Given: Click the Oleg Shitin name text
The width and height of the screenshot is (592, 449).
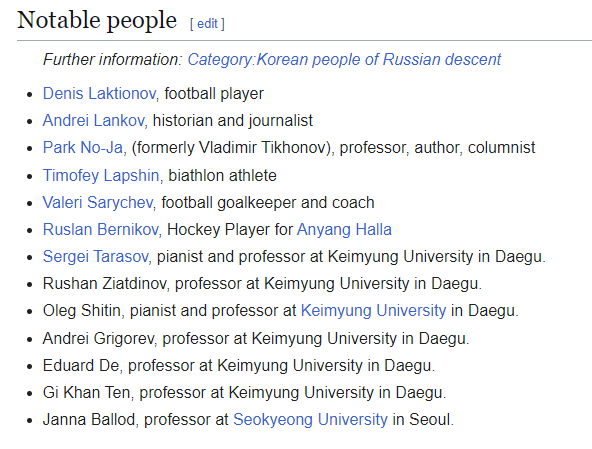Looking at the screenshot, I should pos(81,310).
